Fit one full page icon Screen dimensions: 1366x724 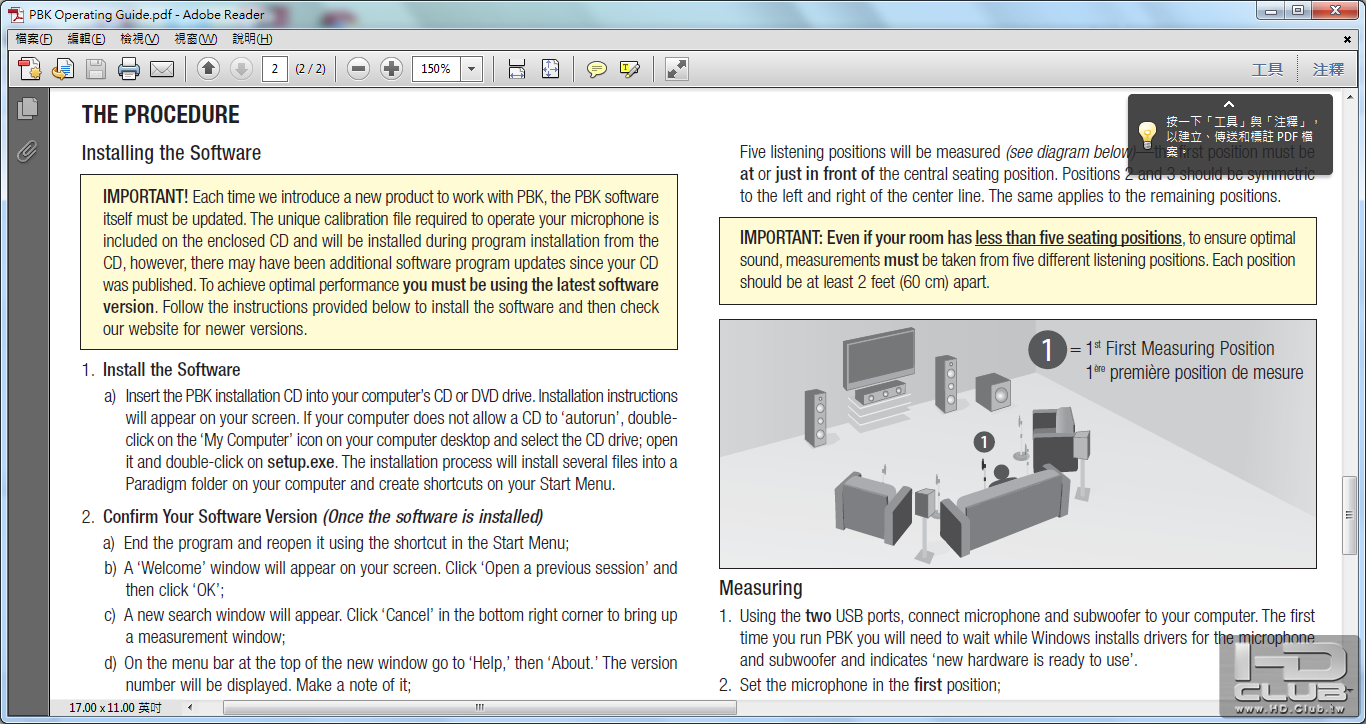[x=550, y=69]
